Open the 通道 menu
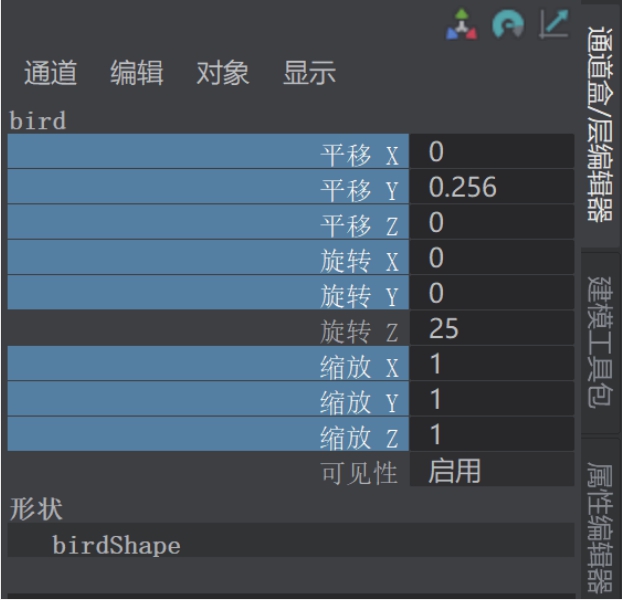Image resolution: width=622 pixels, height=600 pixels. [x=50, y=73]
